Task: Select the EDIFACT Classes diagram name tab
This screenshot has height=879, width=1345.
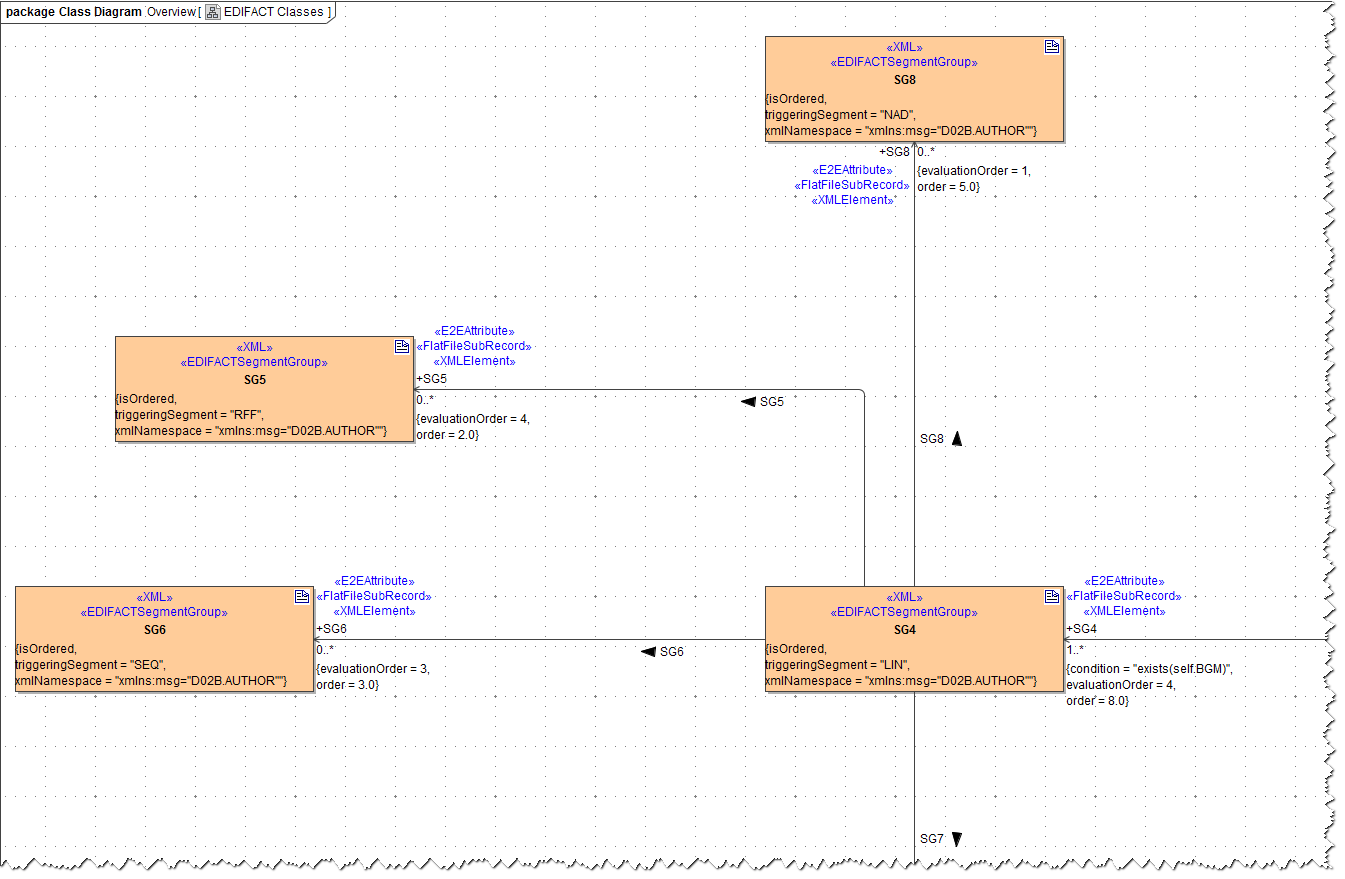Action: [272, 12]
